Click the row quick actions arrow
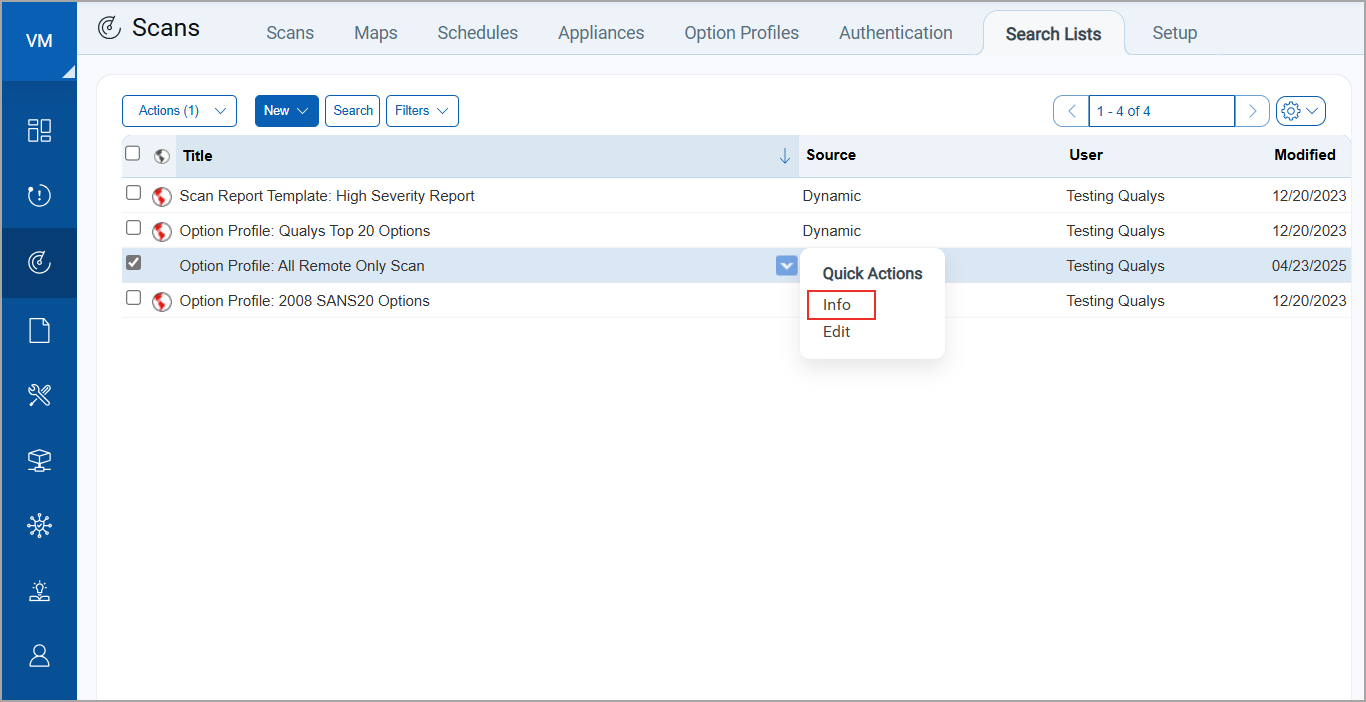The image size is (1366, 702). tap(786, 265)
